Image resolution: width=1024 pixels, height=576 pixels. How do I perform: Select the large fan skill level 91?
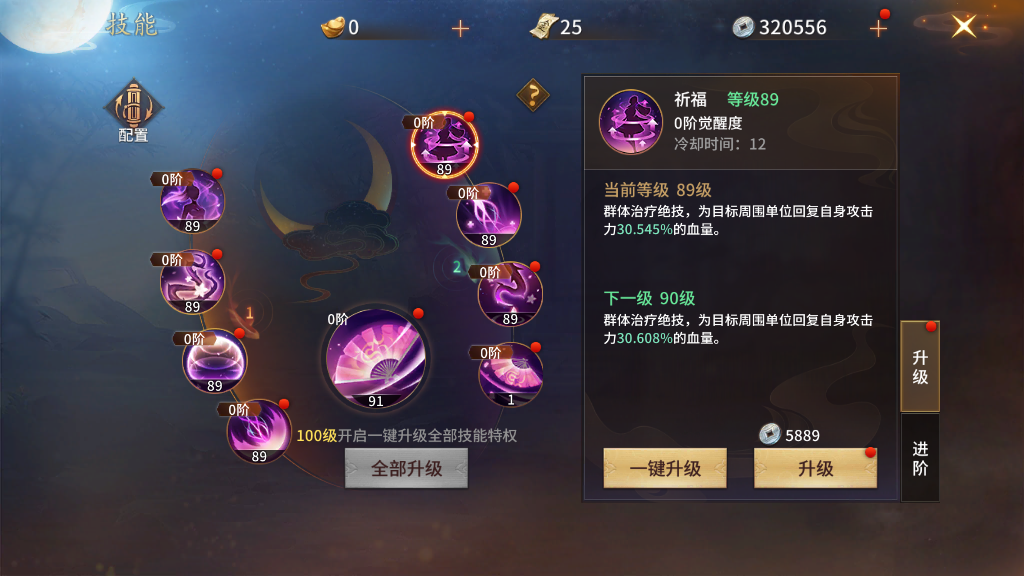coord(376,359)
